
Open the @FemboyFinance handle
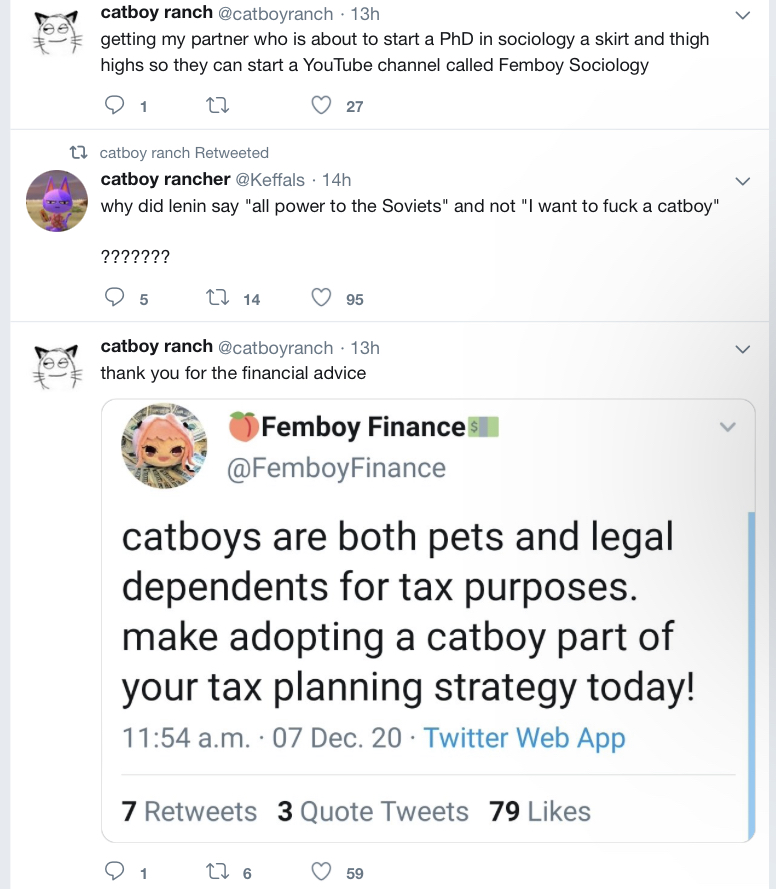[337, 468]
